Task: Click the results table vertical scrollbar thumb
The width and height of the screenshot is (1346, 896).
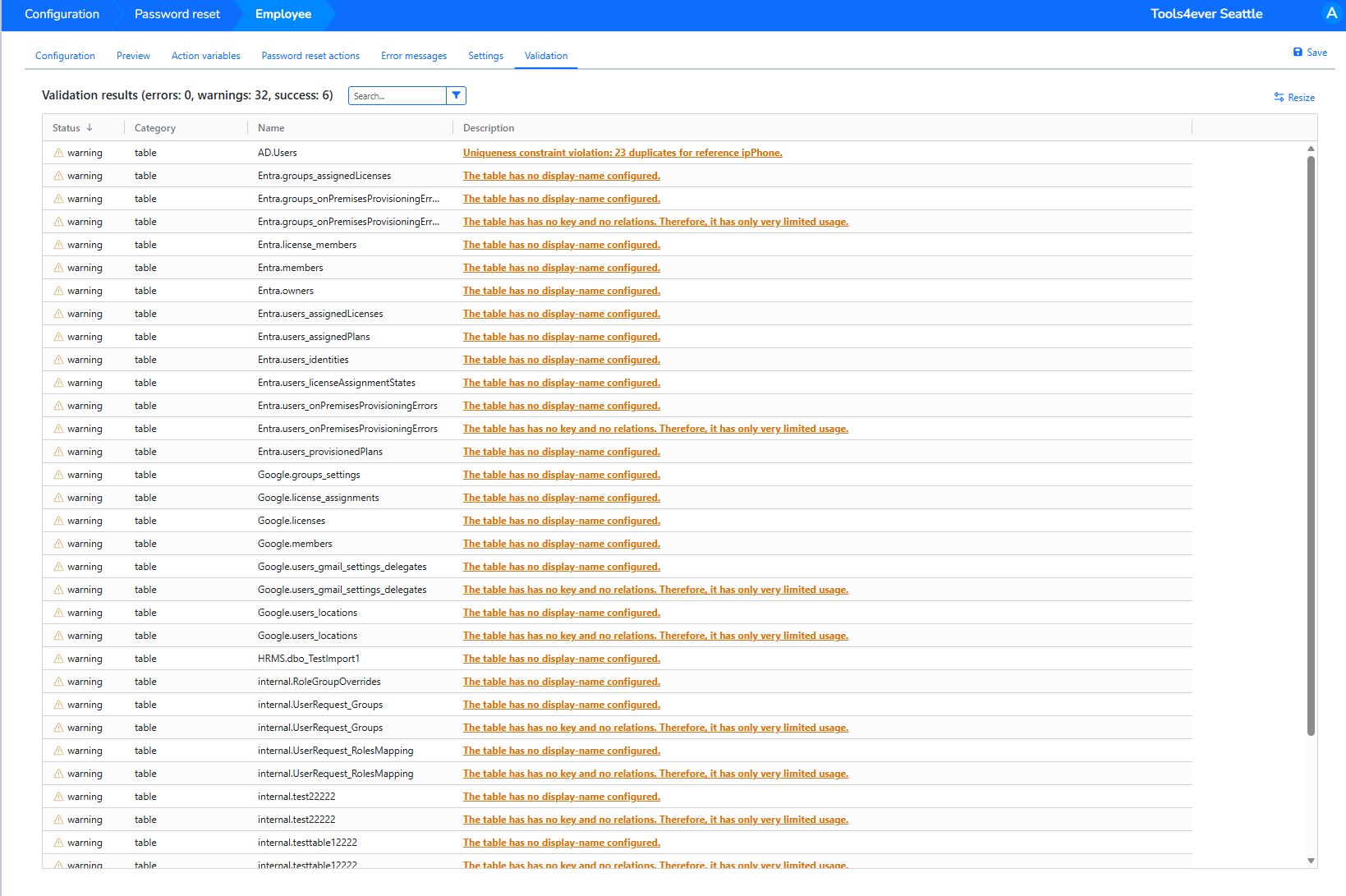Action: [1311, 445]
